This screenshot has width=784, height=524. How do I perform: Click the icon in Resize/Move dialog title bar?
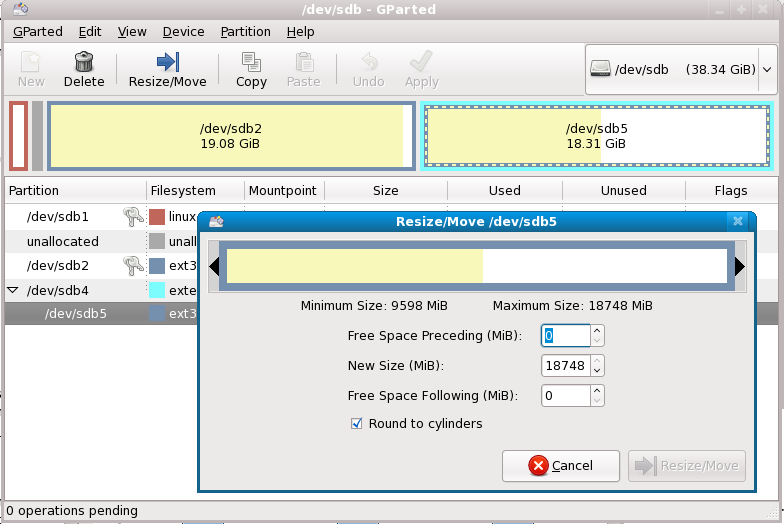click(216, 221)
